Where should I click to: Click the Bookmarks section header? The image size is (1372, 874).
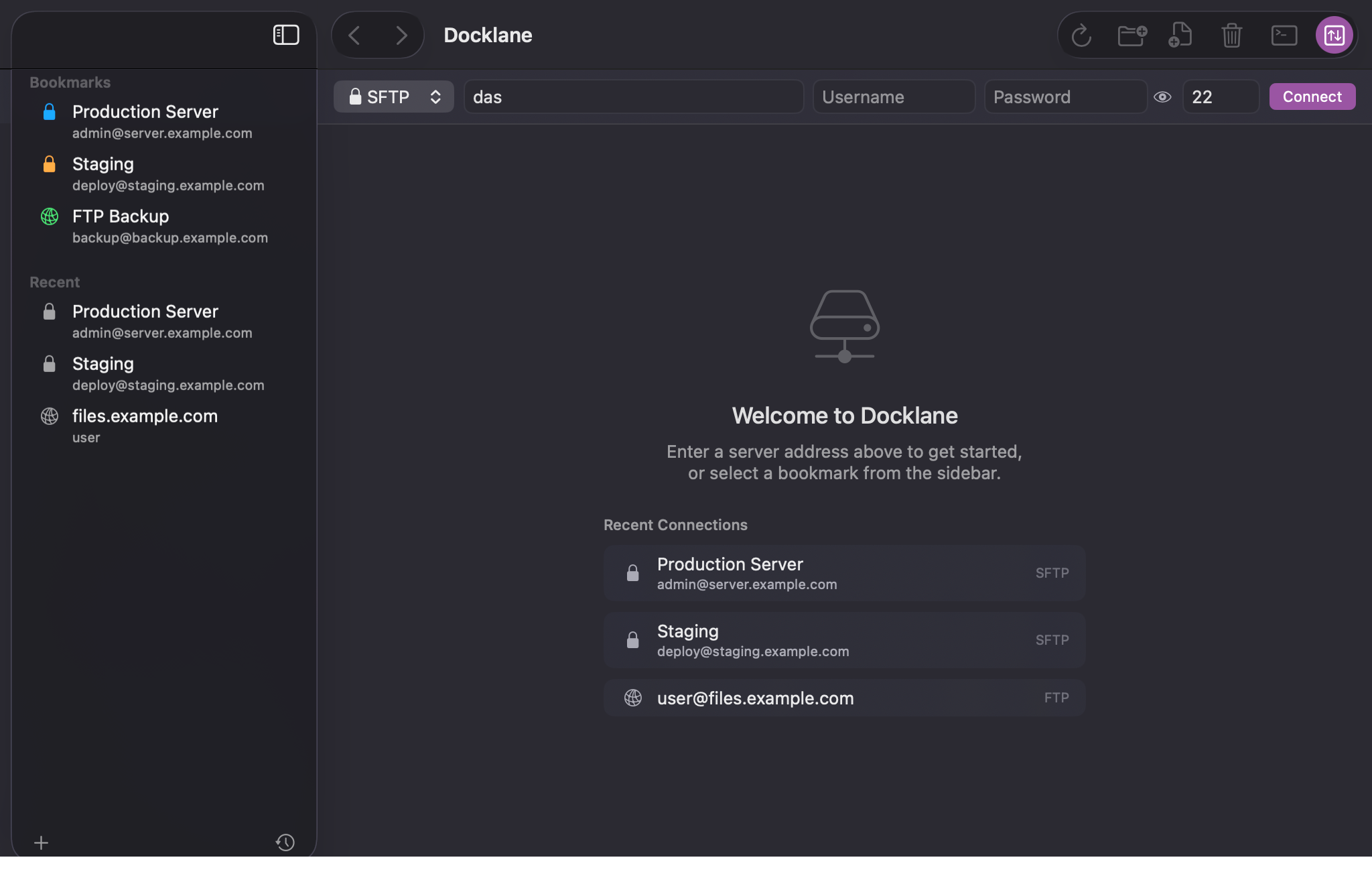[x=70, y=82]
